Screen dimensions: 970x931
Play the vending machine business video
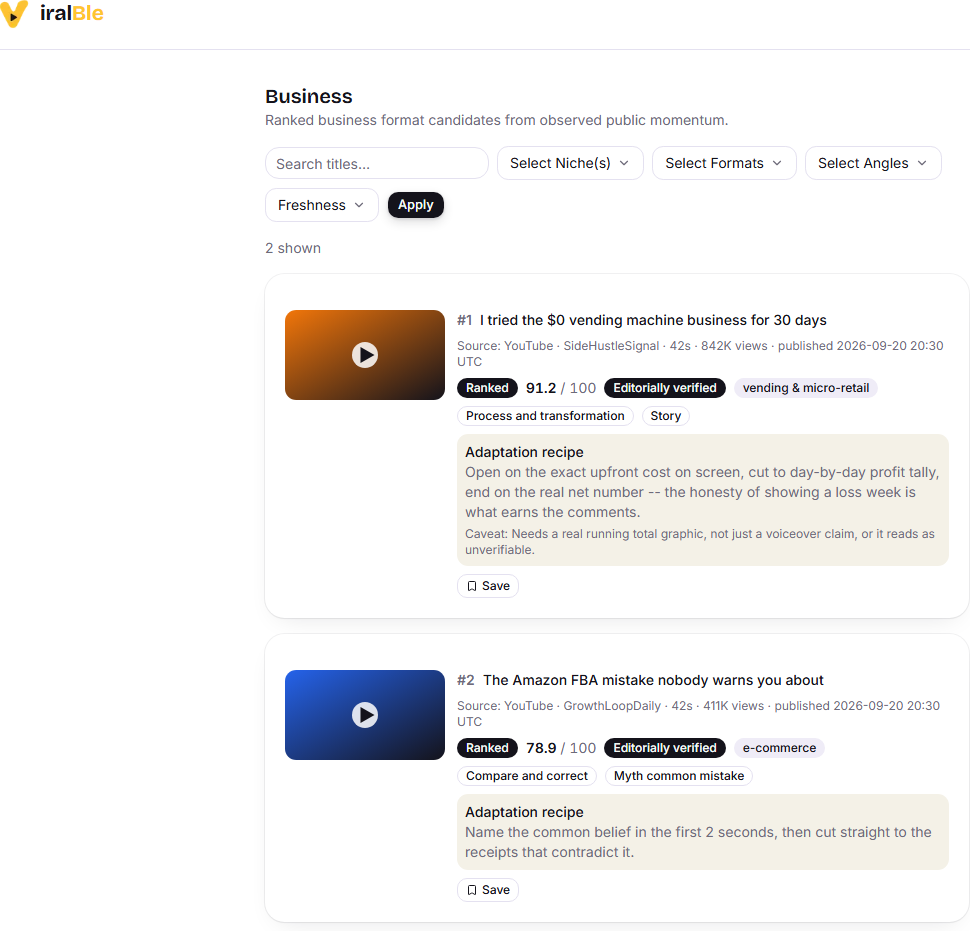pos(364,355)
